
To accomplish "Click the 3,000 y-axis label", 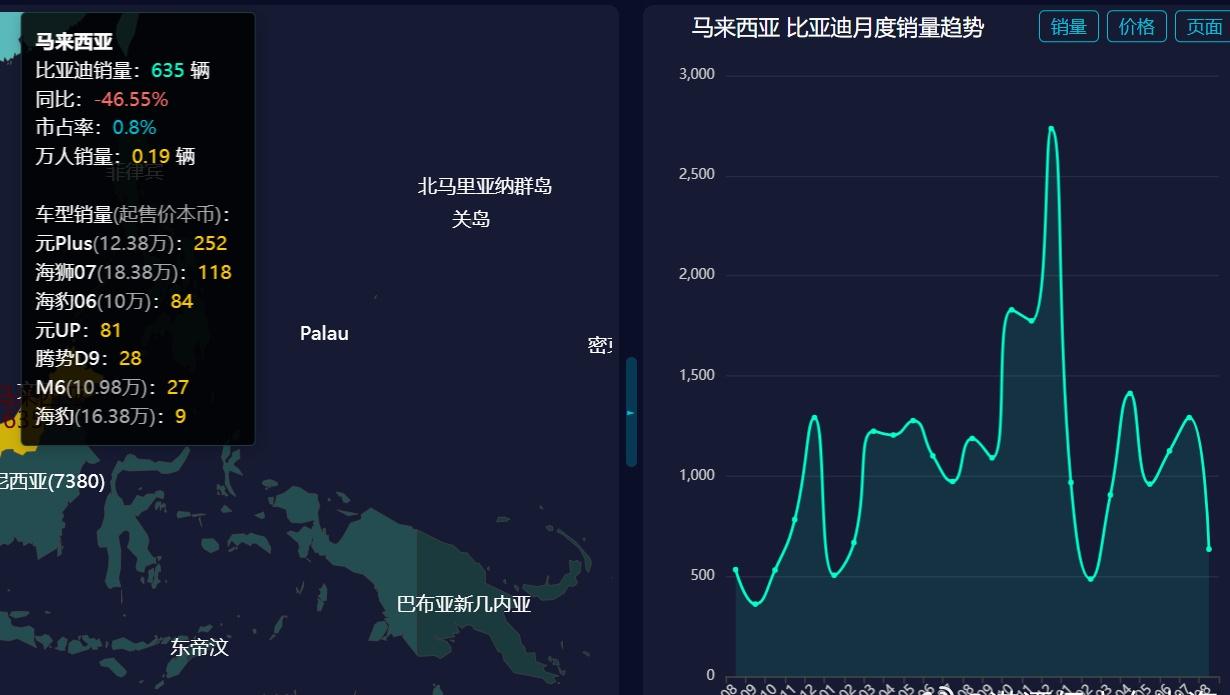I will 696,74.
